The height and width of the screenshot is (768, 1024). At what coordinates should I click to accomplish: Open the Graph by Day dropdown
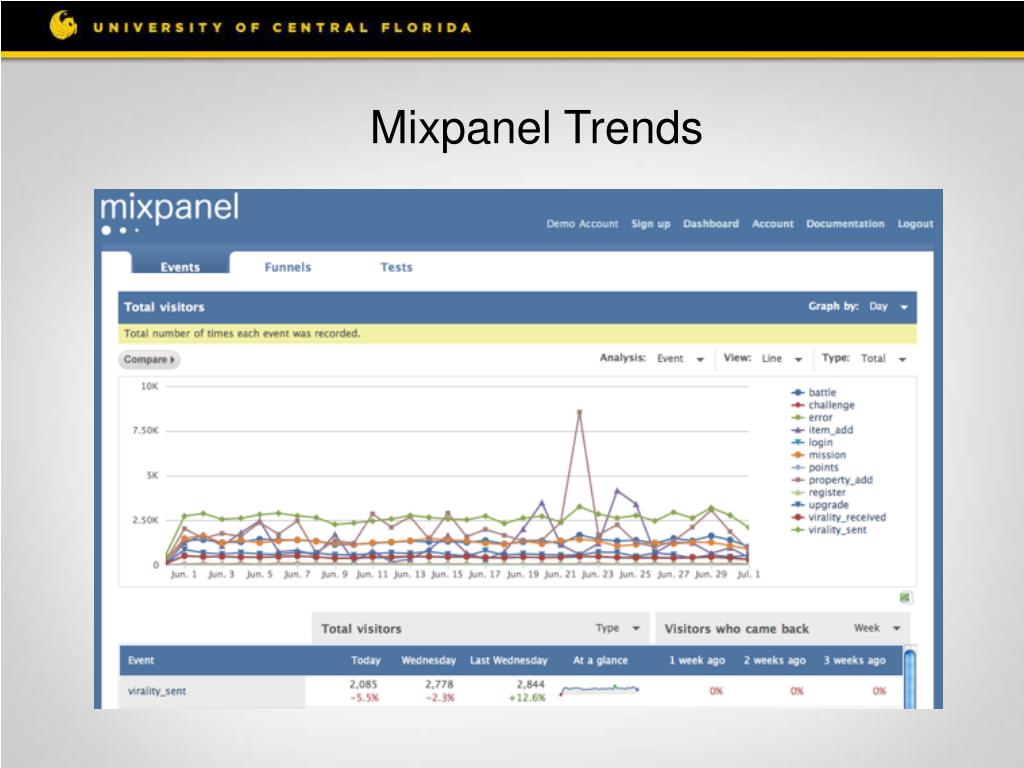point(888,306)
